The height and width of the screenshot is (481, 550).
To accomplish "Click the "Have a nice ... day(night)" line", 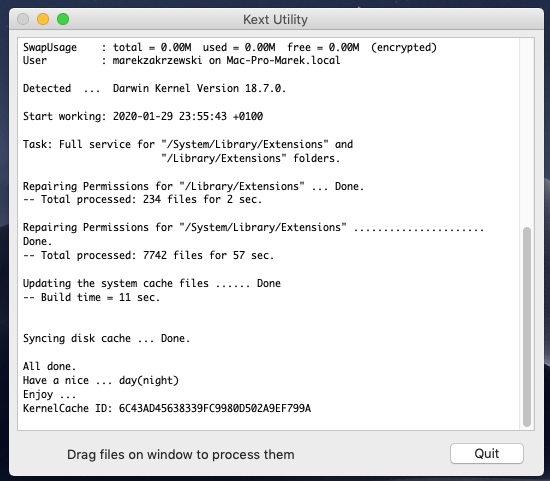I will click(x=101, y=380).
